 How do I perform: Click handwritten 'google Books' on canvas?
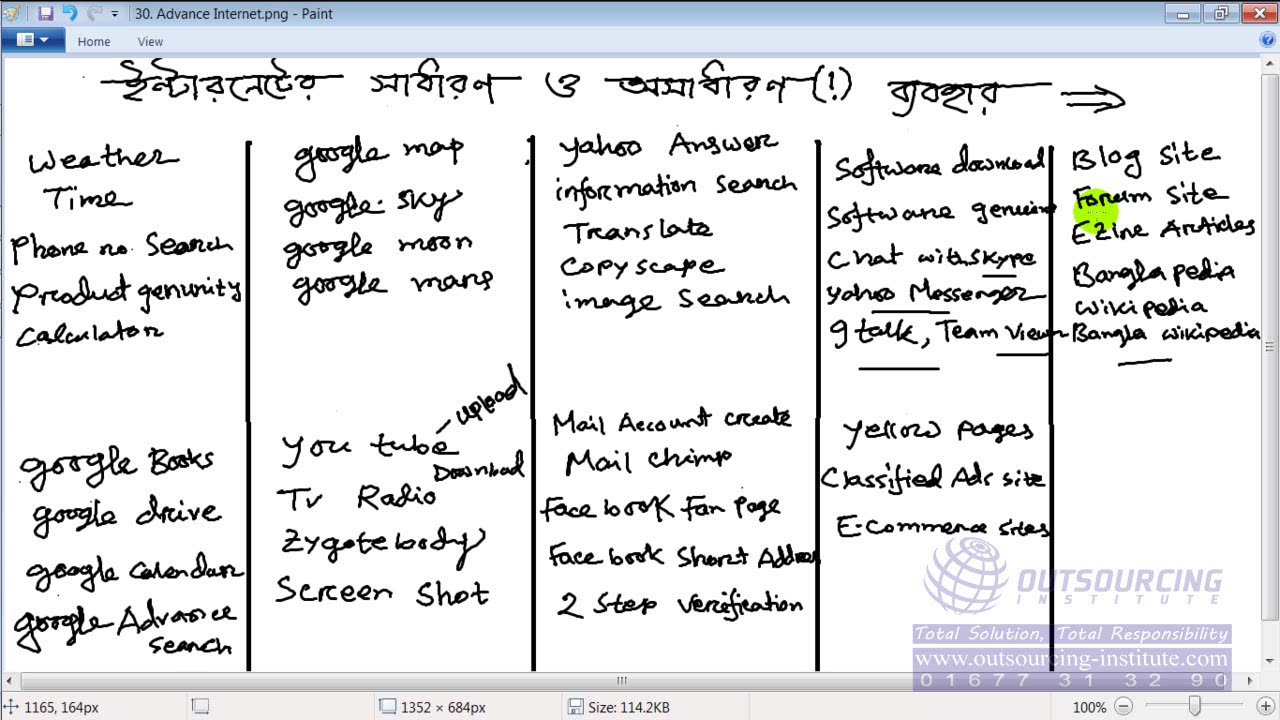[118, 463]
